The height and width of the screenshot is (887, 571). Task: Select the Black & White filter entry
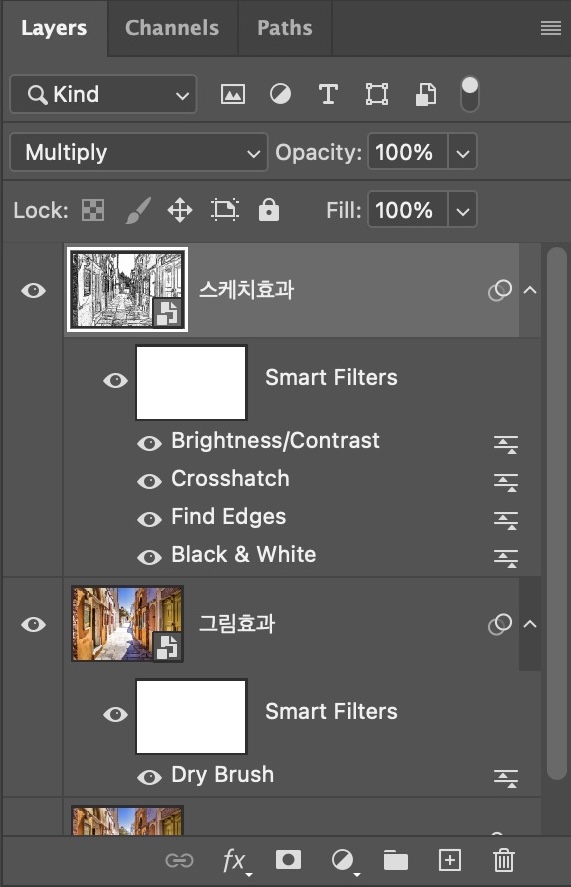click(243, 554)
